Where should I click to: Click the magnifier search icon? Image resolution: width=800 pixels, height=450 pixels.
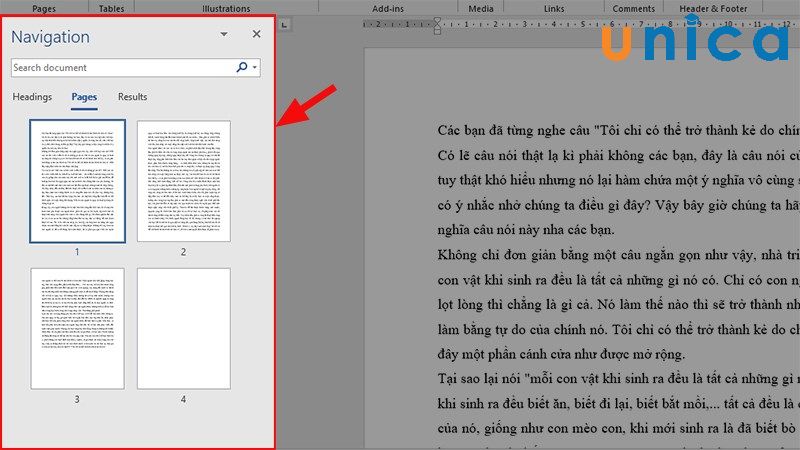pos(241,68)
